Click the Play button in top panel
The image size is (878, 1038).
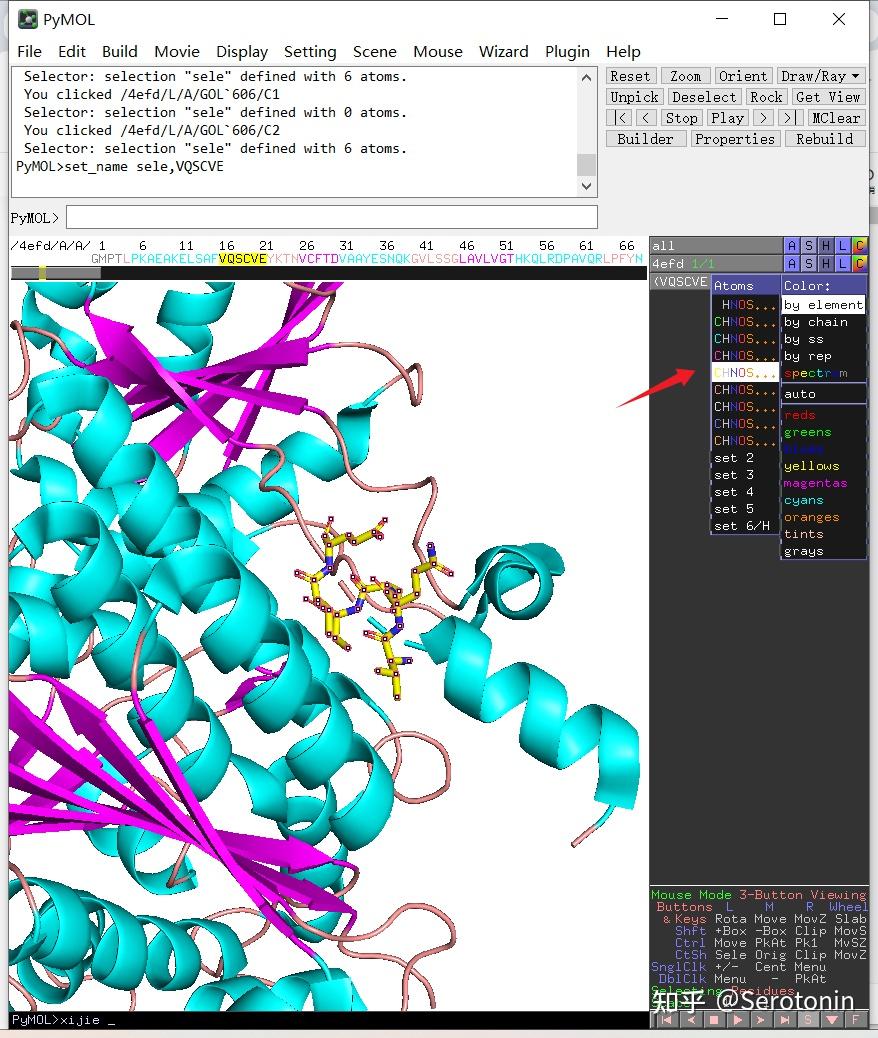(x=727, y=118)
